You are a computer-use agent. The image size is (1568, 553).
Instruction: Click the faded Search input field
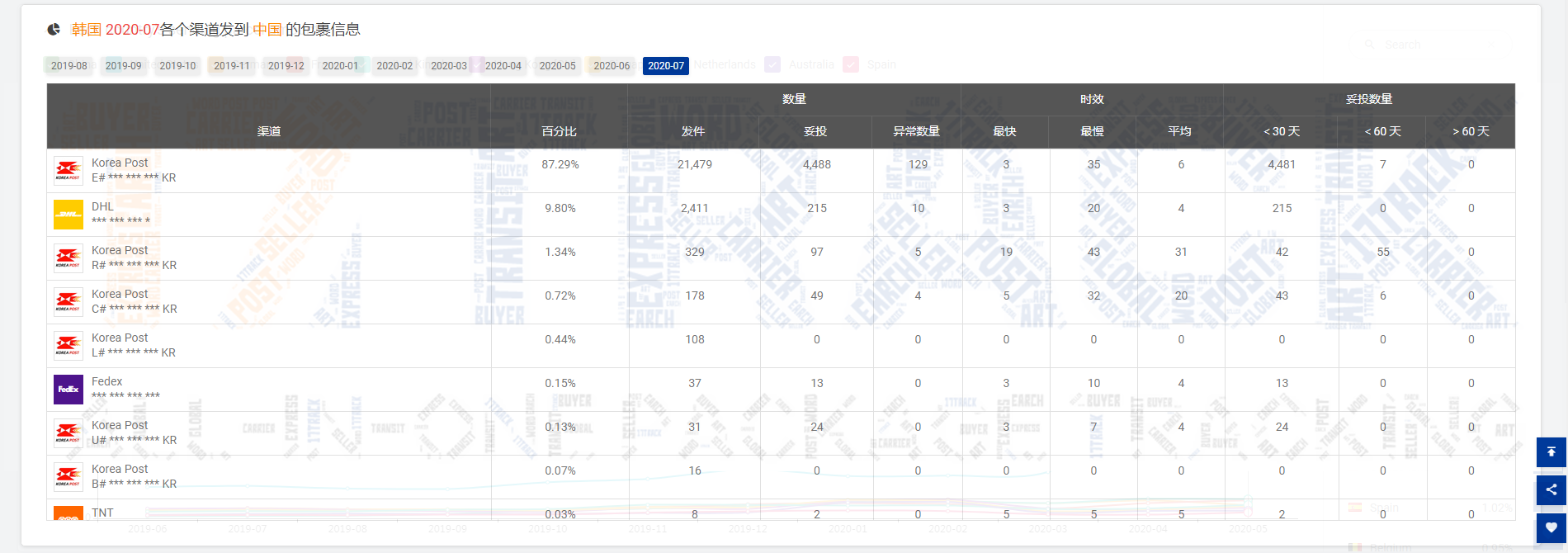tap(1436, 45)
